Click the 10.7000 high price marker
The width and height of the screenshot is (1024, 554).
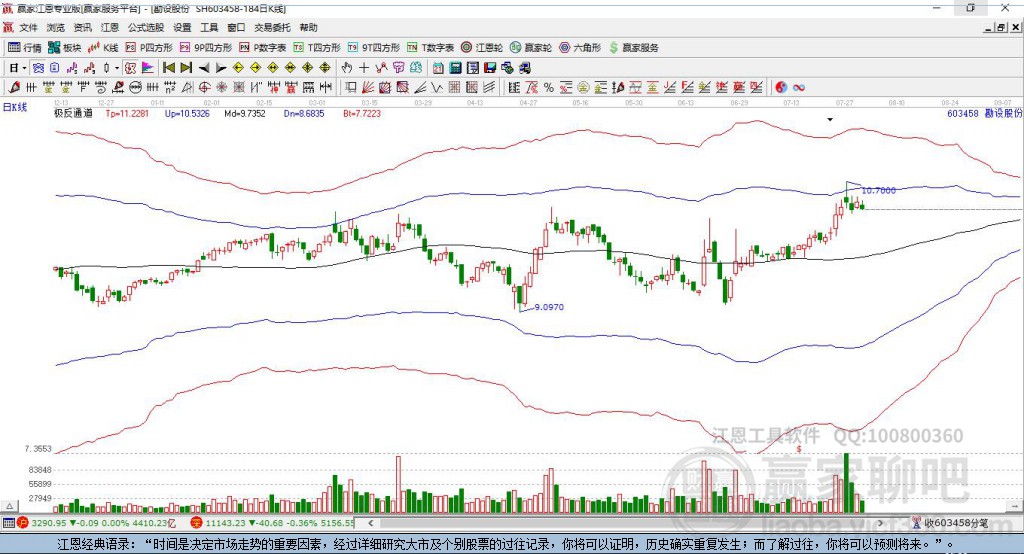(878, 191)
